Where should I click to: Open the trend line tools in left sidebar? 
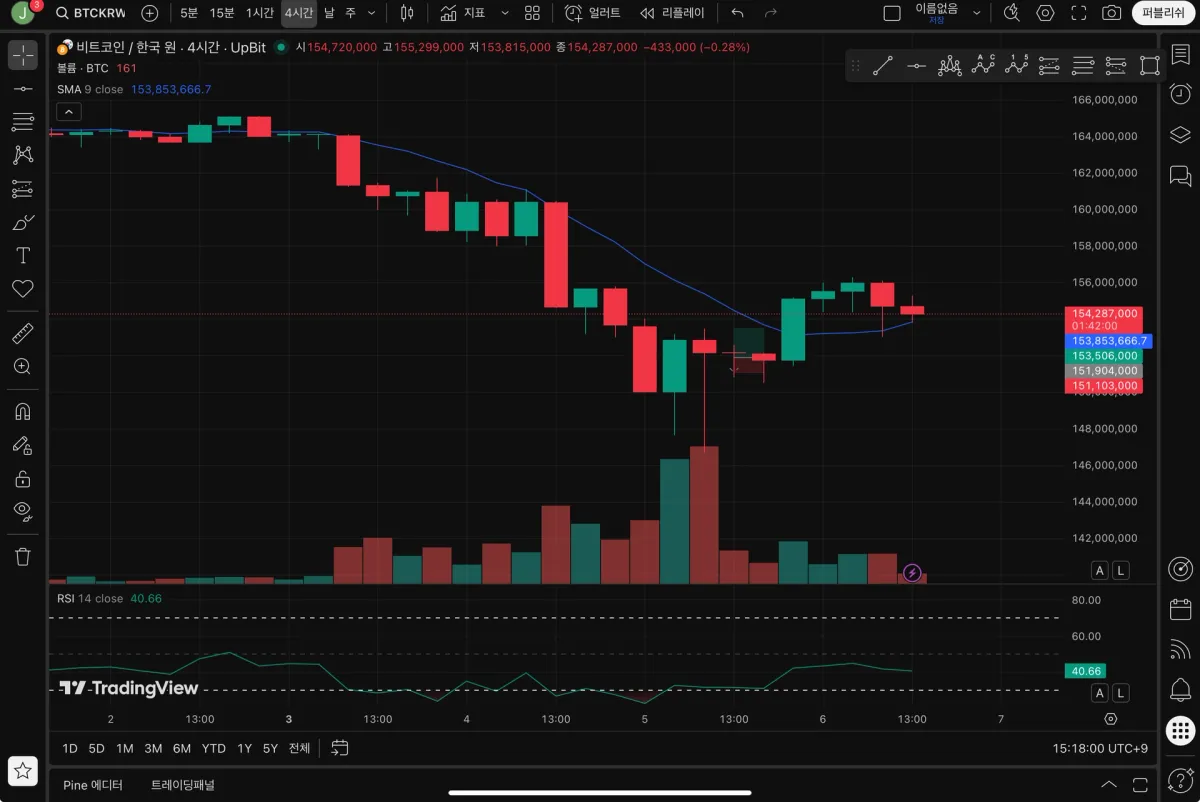23,89
